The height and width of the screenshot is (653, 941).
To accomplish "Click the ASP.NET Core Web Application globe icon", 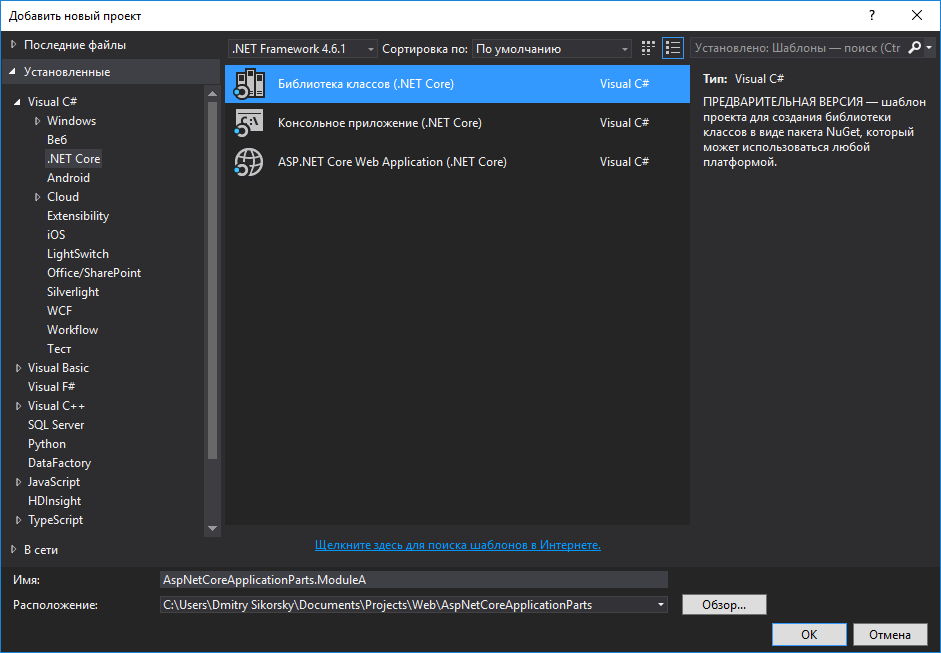I will [249, 162].
